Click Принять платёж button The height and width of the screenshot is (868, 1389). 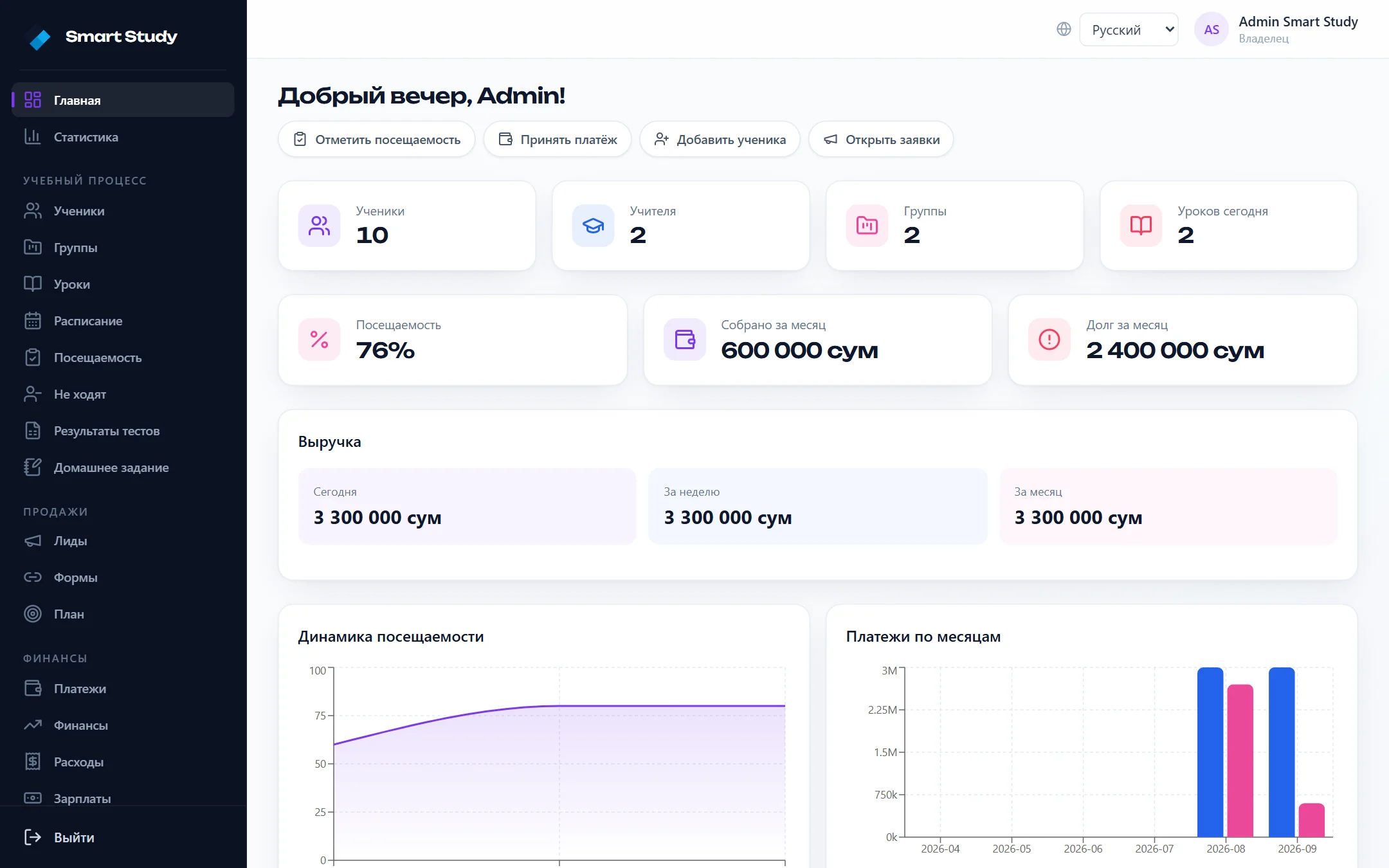click(558, 140)
